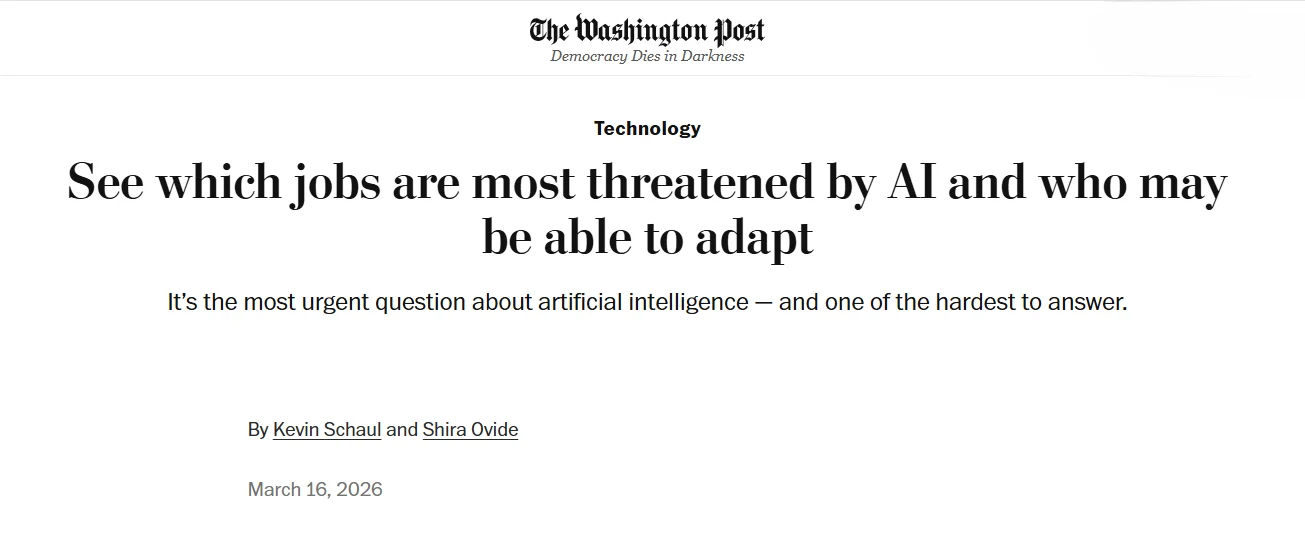Click the March 16, 2026 publish date
The height and width of the screenshot is (533, 1305).
point(315,489)
